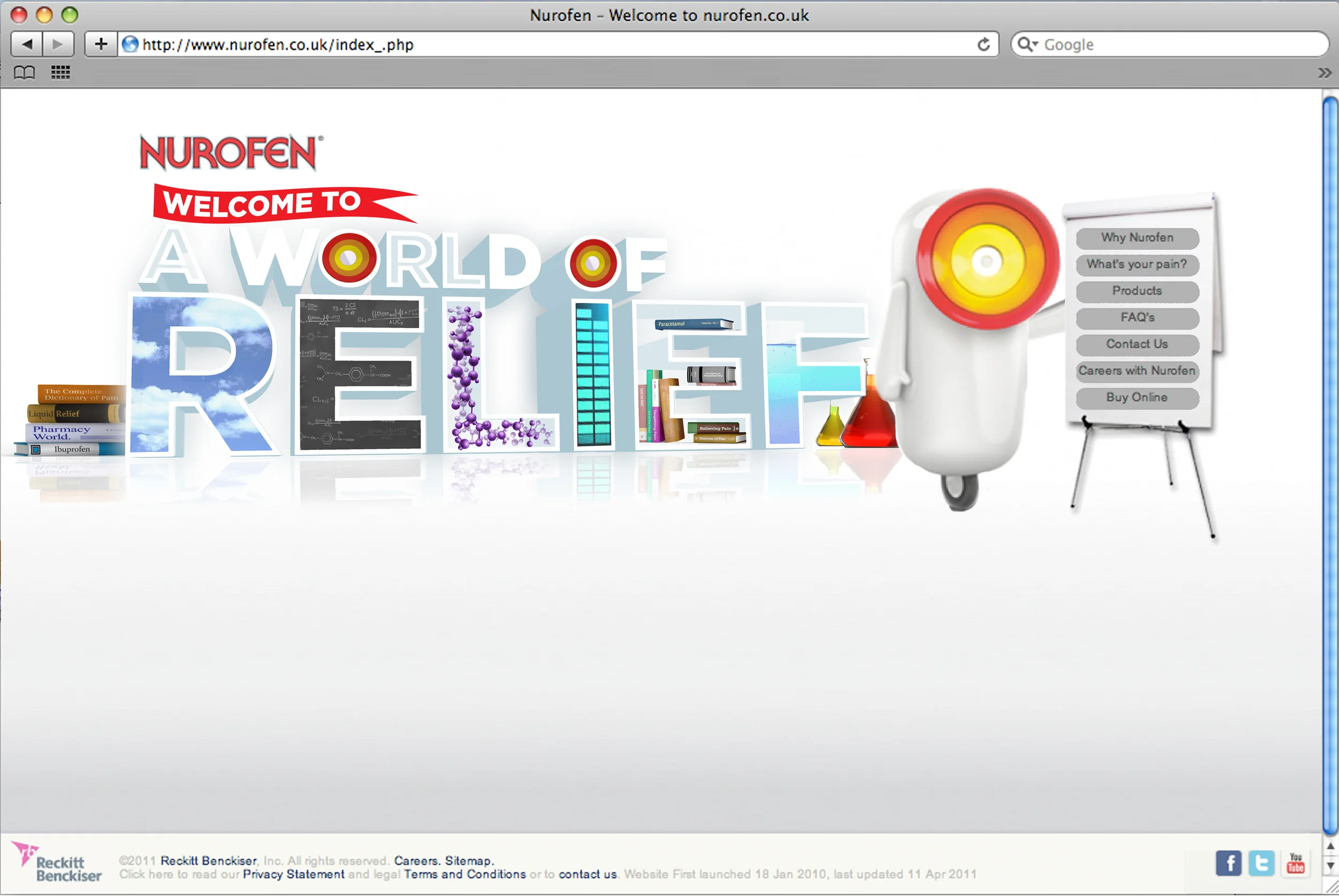The image size is (1339, 896).
Task: Reload the page with refresh icon
Action: (x=983, y=44)
